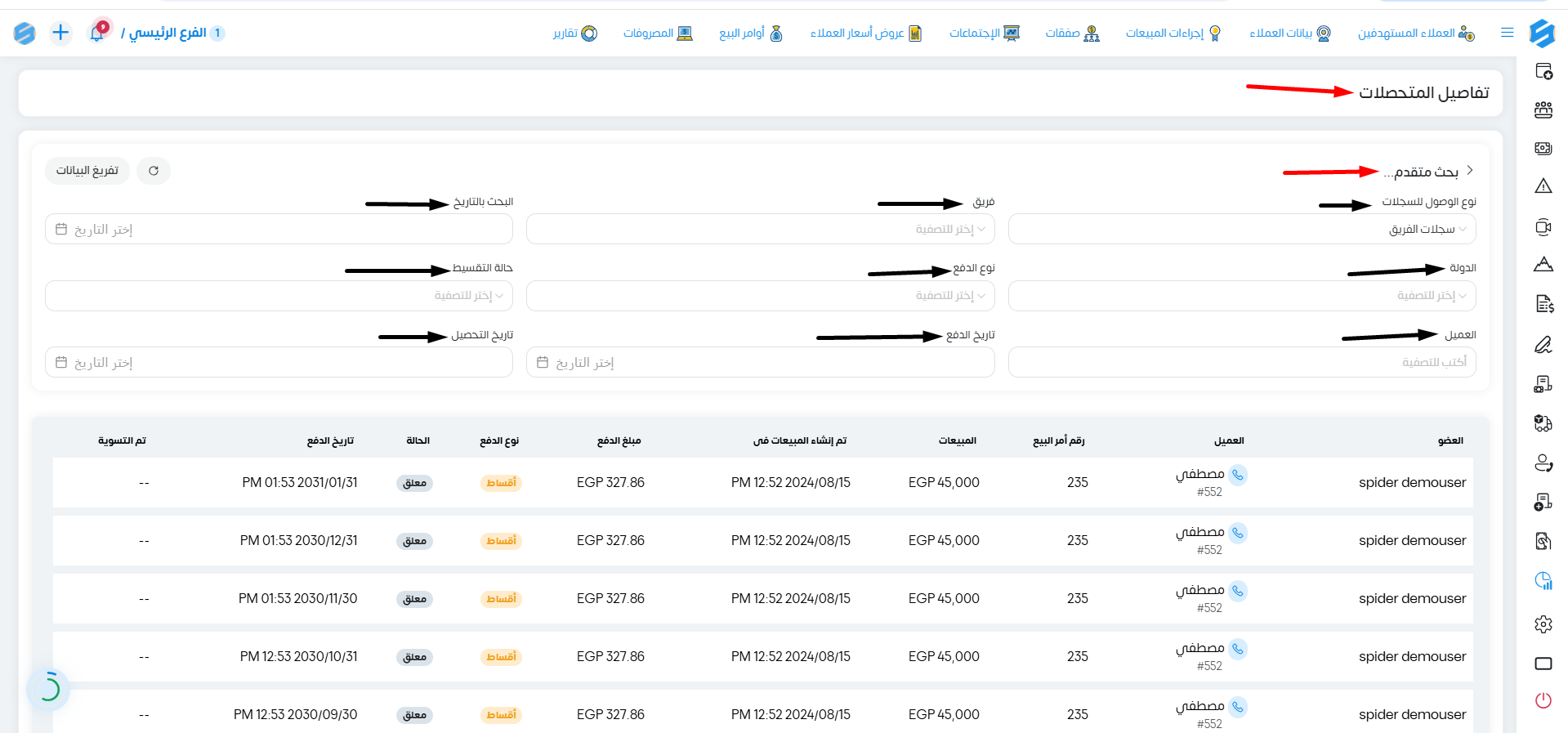
Task: Collapse the بحث متقدم section chevron
Action: coord(1470,170)
